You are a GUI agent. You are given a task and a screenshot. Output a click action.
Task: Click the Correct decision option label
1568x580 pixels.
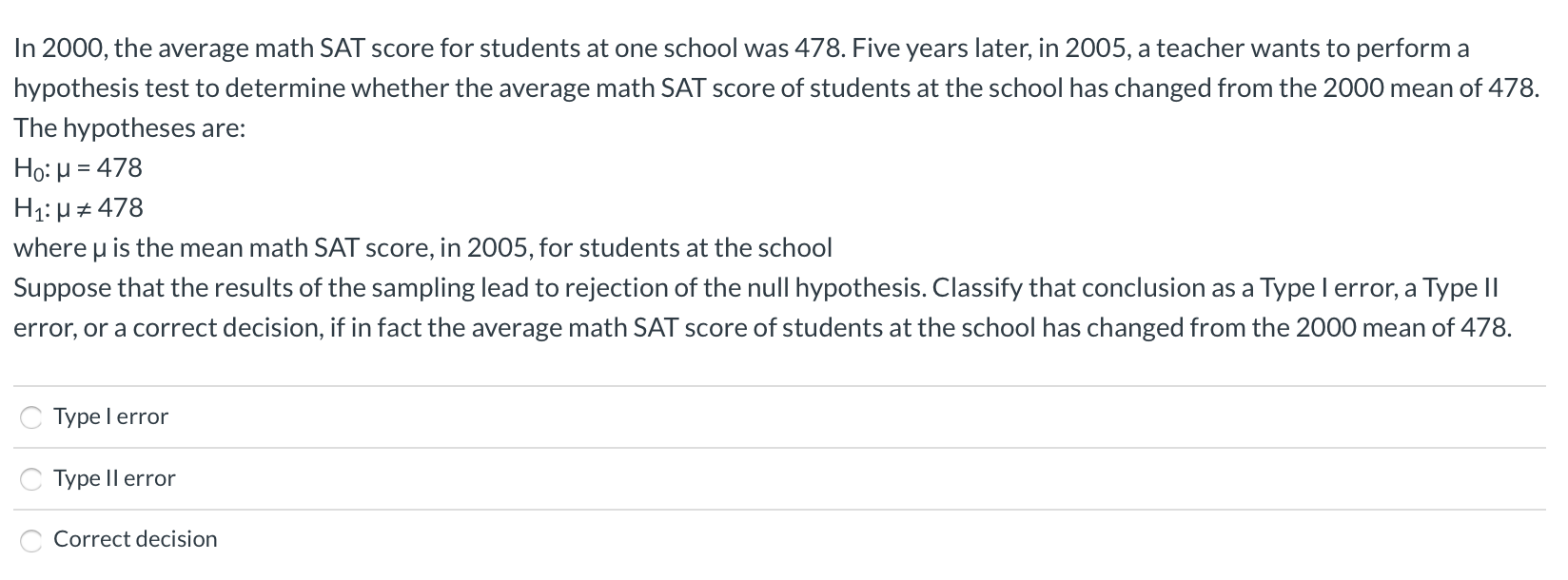(x=135, y=540)
